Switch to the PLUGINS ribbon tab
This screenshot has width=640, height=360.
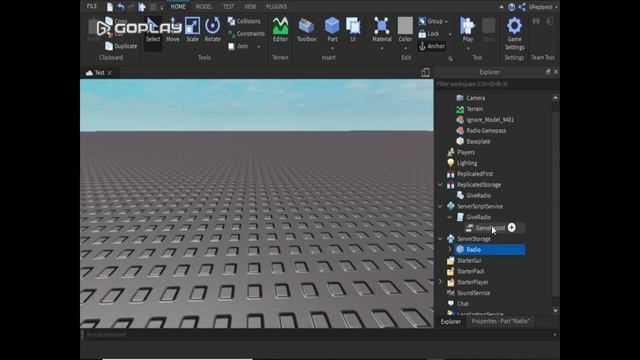pos(276,7)
